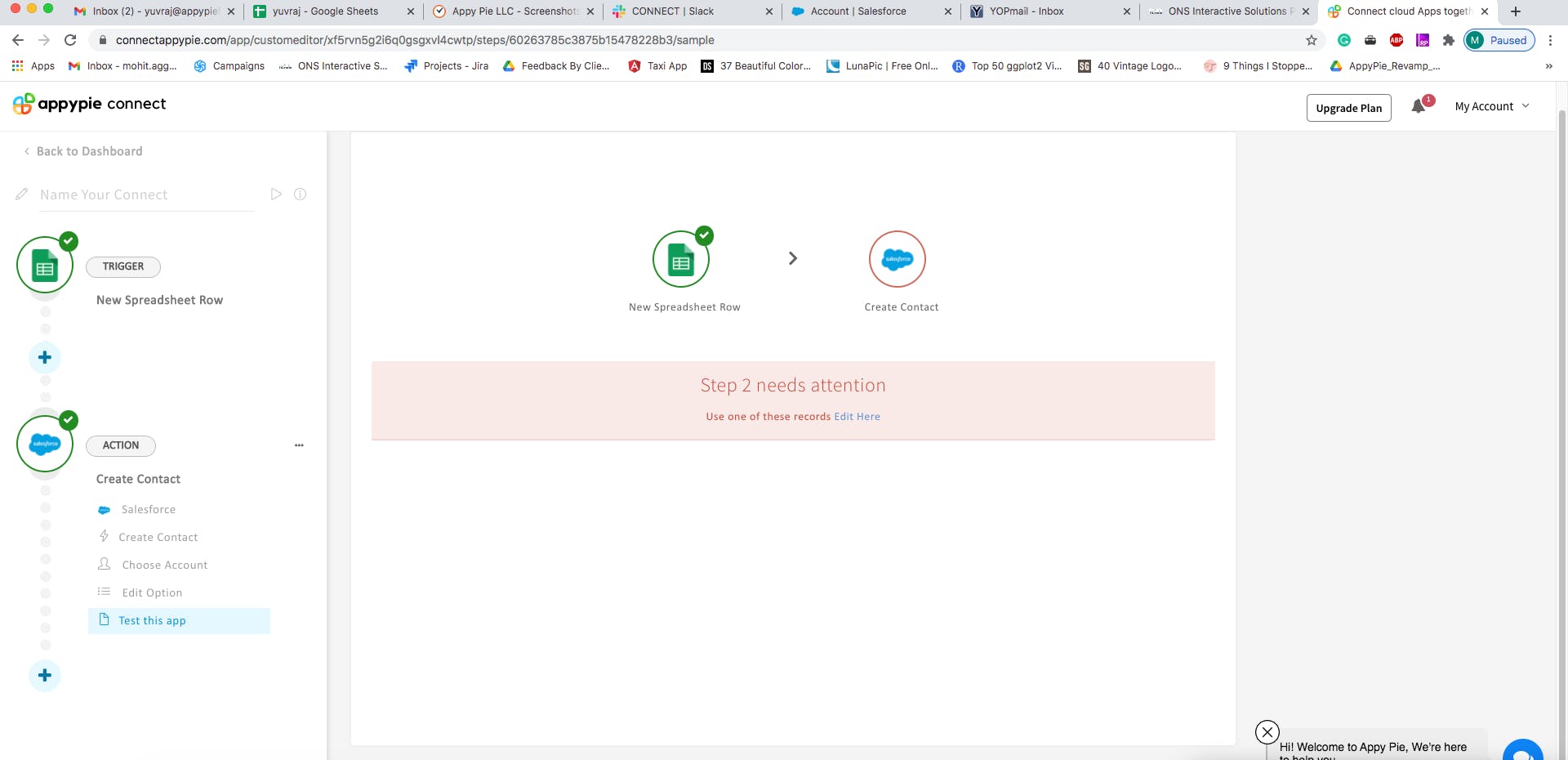Open the notifications bell
The height and width of the screenshot is (760, 1568).
tap(1419, 107)
